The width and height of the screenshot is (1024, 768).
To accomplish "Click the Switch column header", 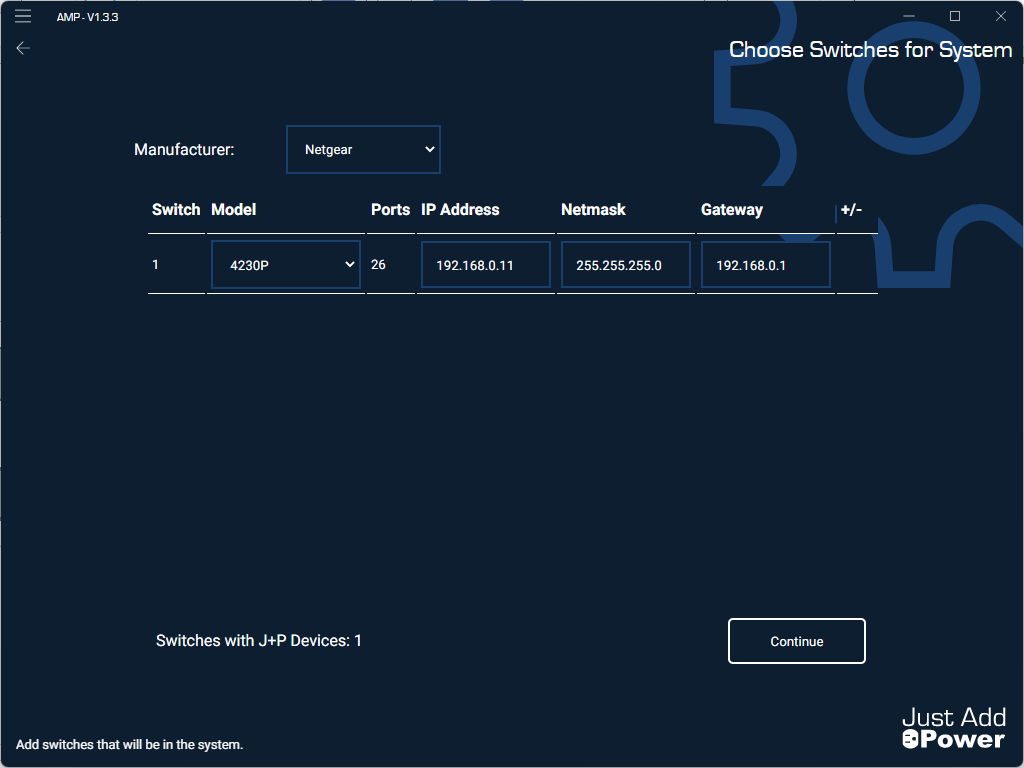I will [176, 210].
